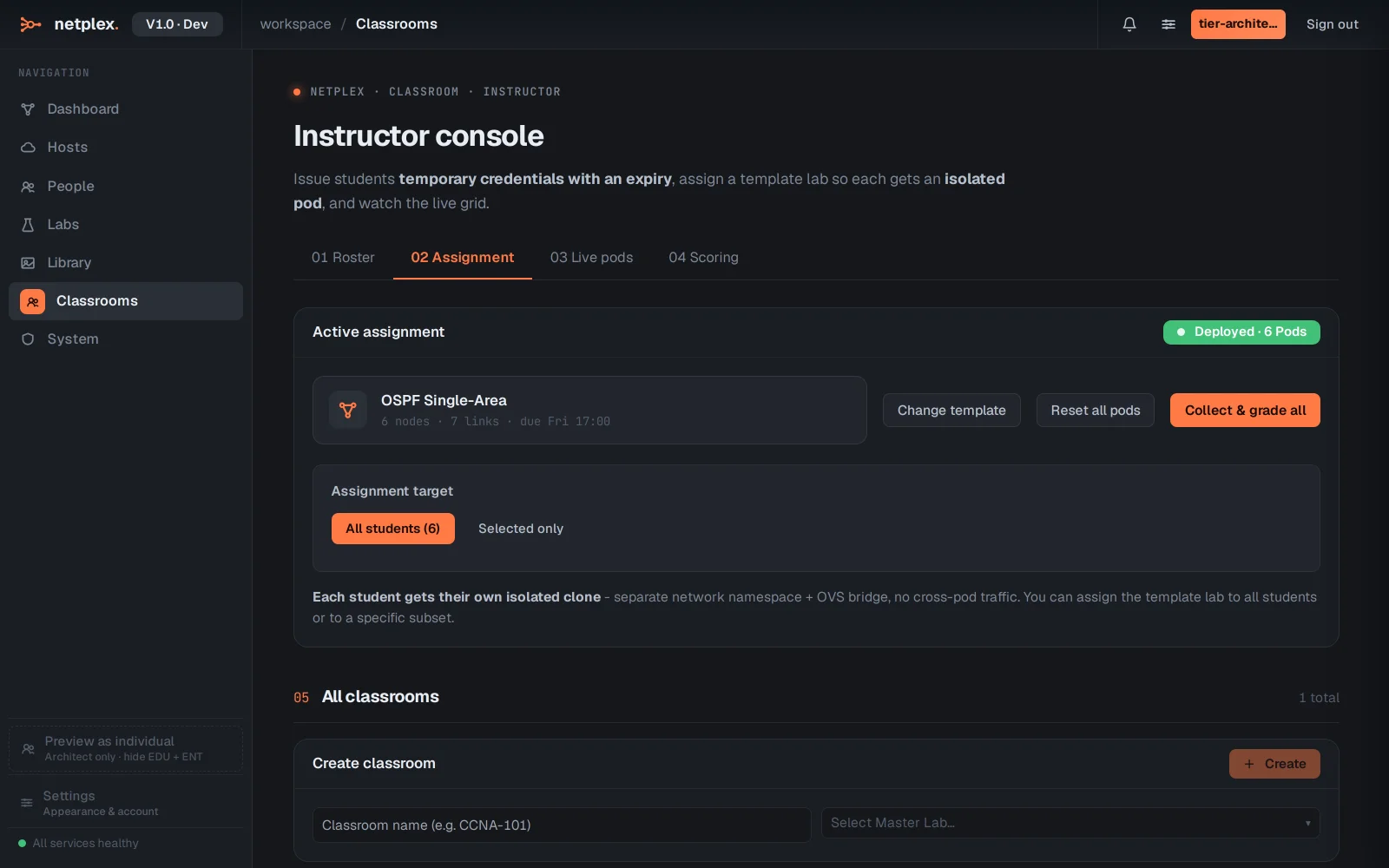The height and width of the screenshot is (868, 1389).
Task: Go to Labs section
Action: [x=126, y=225]
